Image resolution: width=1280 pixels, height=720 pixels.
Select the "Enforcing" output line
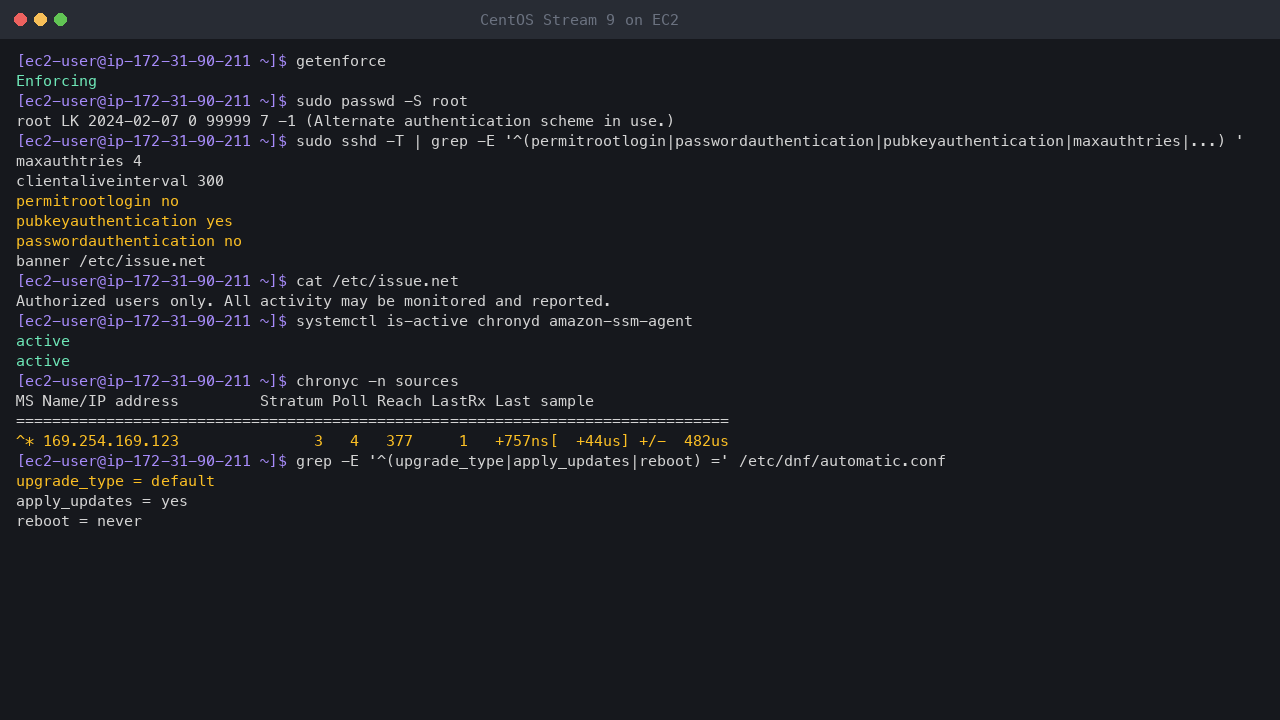tap(57, 81)
